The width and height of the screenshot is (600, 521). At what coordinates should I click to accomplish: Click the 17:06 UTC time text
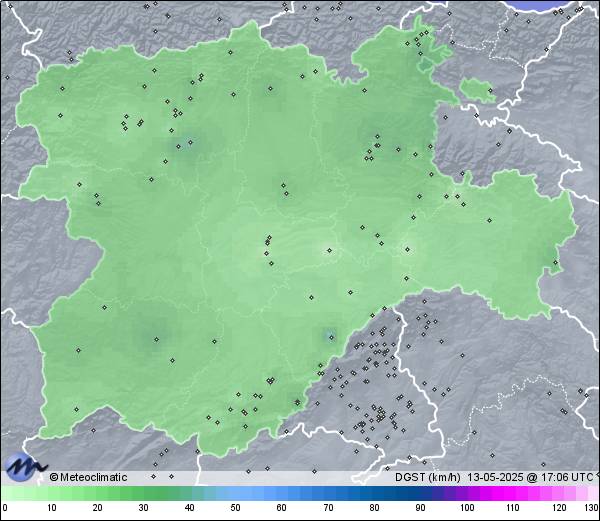click(566, 477)
